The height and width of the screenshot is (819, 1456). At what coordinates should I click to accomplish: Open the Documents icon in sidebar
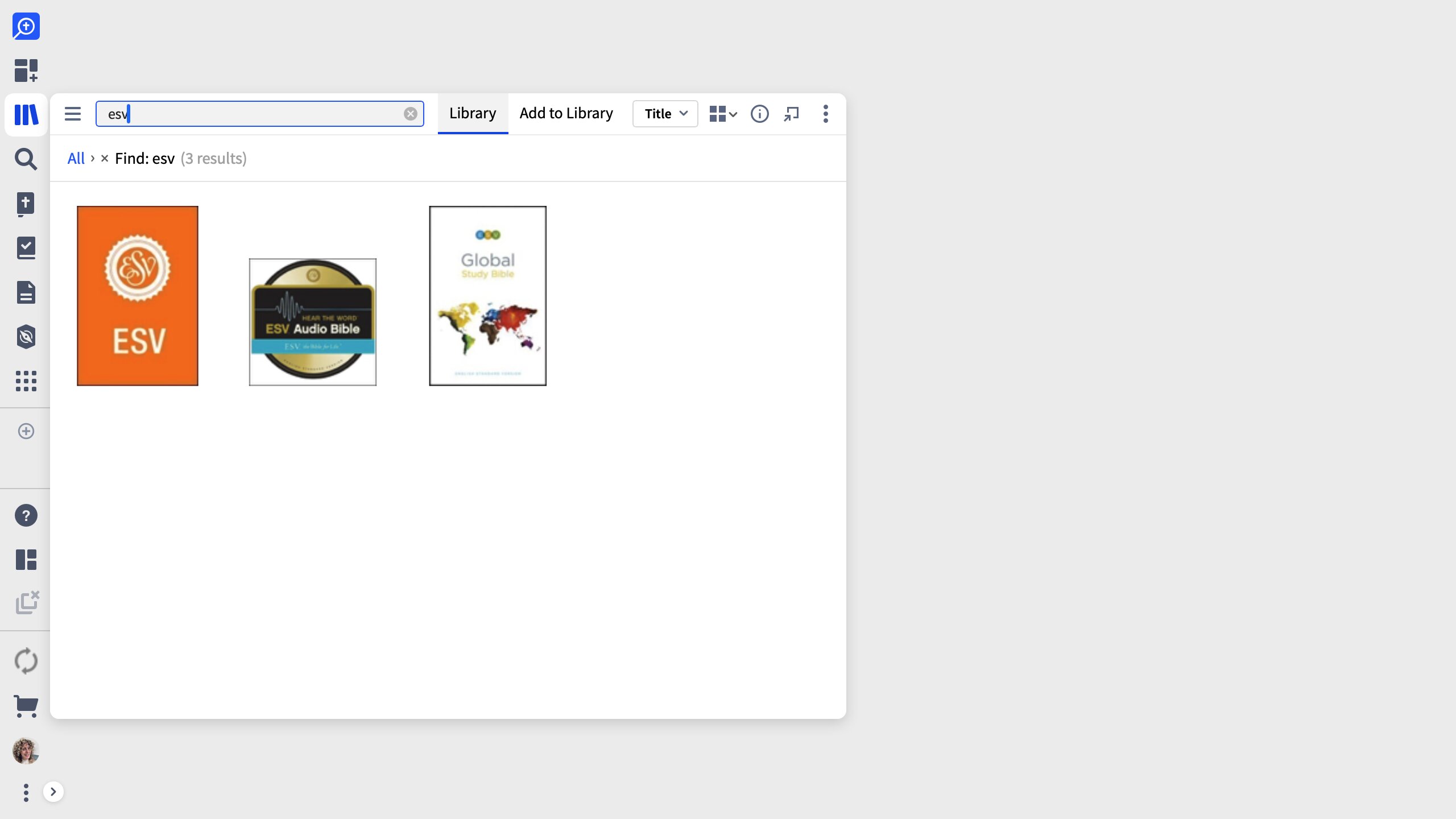(26, 292)
